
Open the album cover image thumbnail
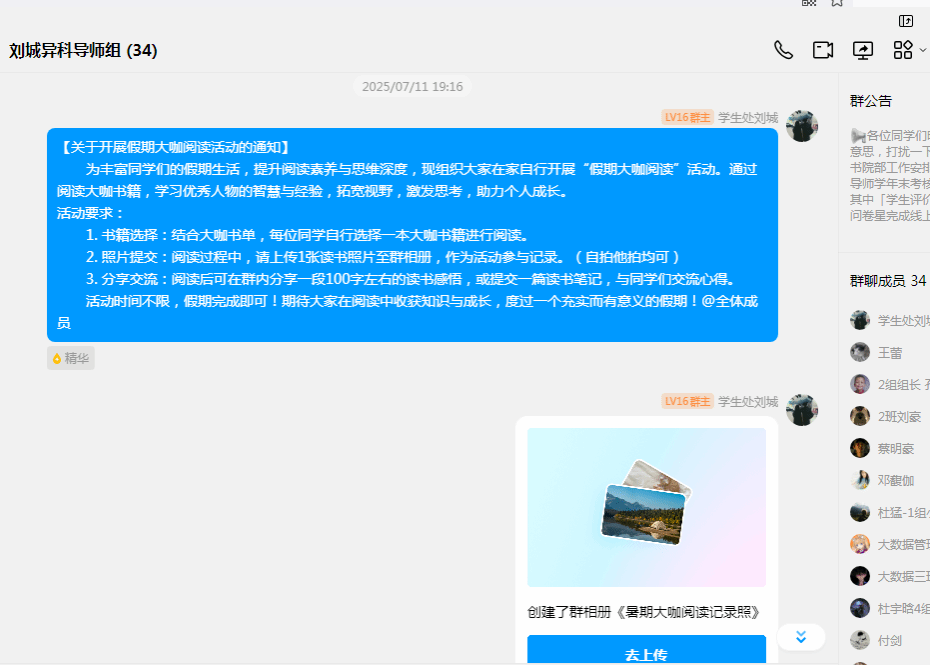tap(646, 507)
